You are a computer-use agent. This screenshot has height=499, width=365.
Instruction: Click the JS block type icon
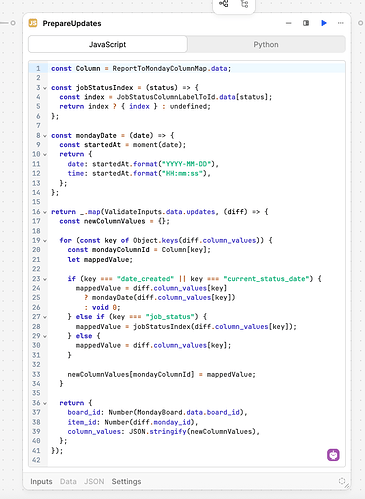33,23
